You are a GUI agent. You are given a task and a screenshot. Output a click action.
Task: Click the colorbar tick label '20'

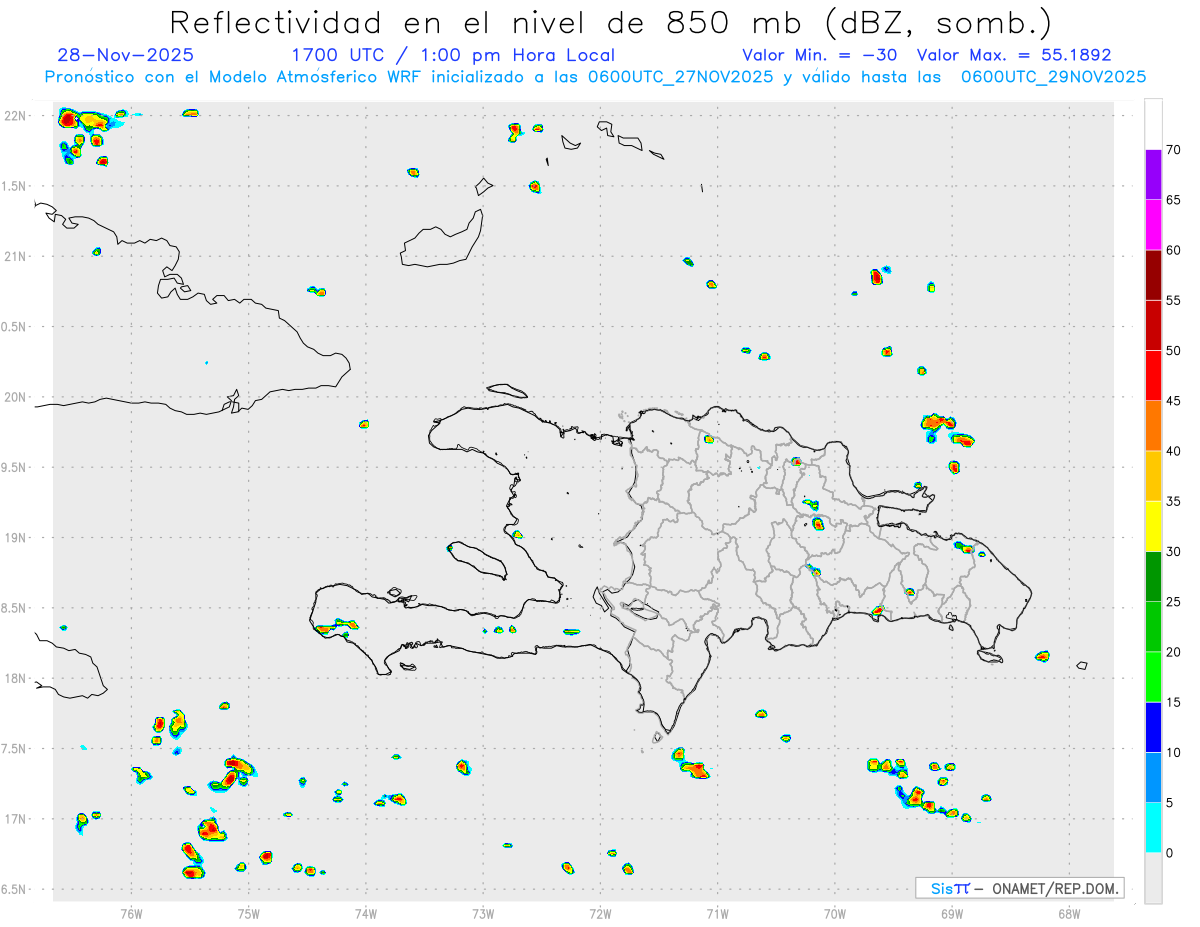point(1174,652)
